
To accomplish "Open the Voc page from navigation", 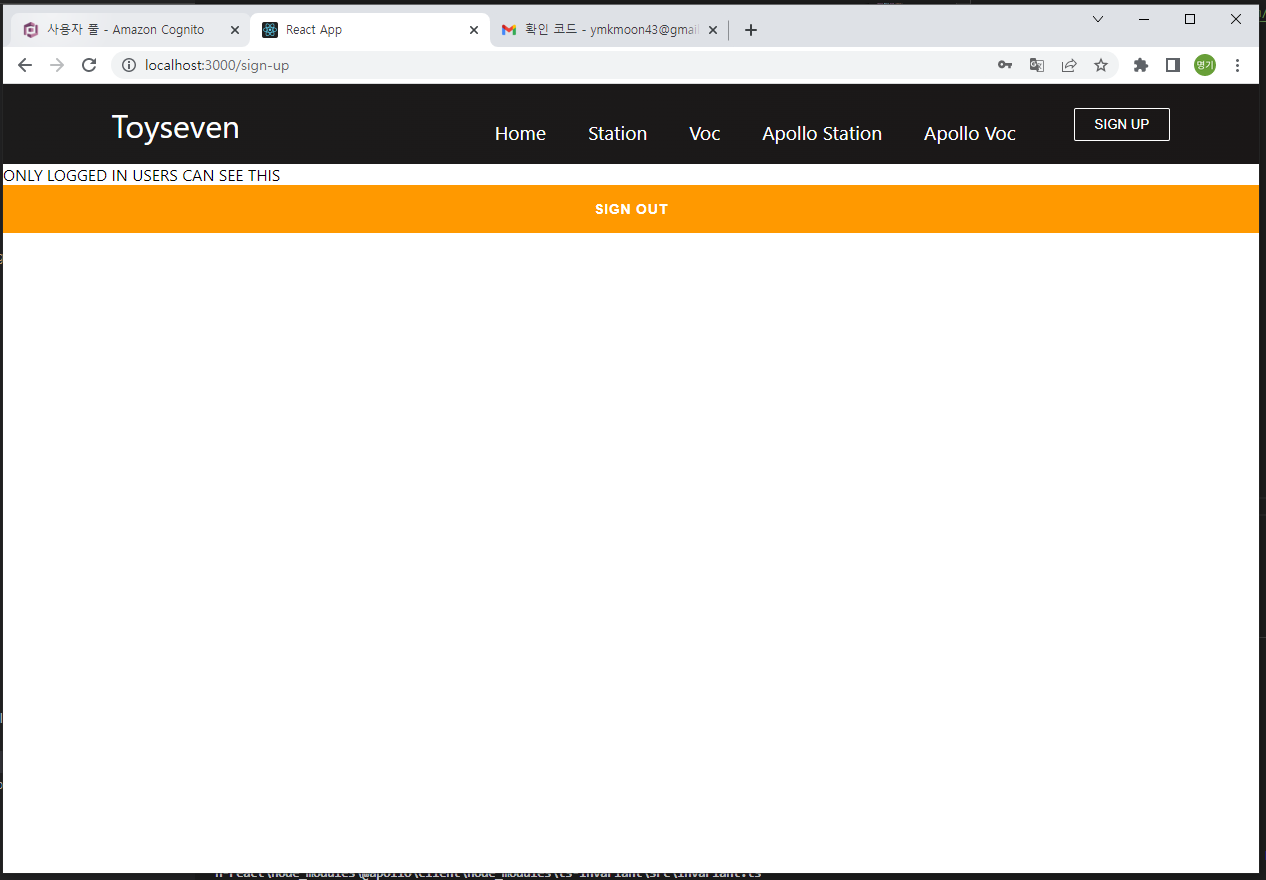I will coord(704,133).
